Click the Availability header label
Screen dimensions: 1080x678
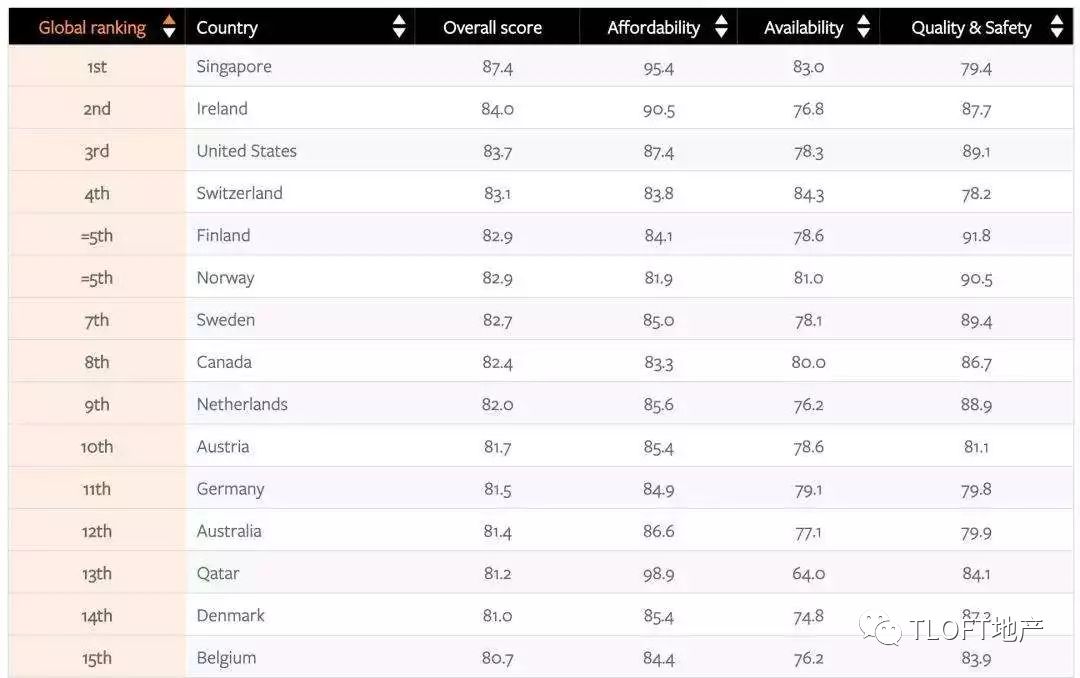pos(803,28)
